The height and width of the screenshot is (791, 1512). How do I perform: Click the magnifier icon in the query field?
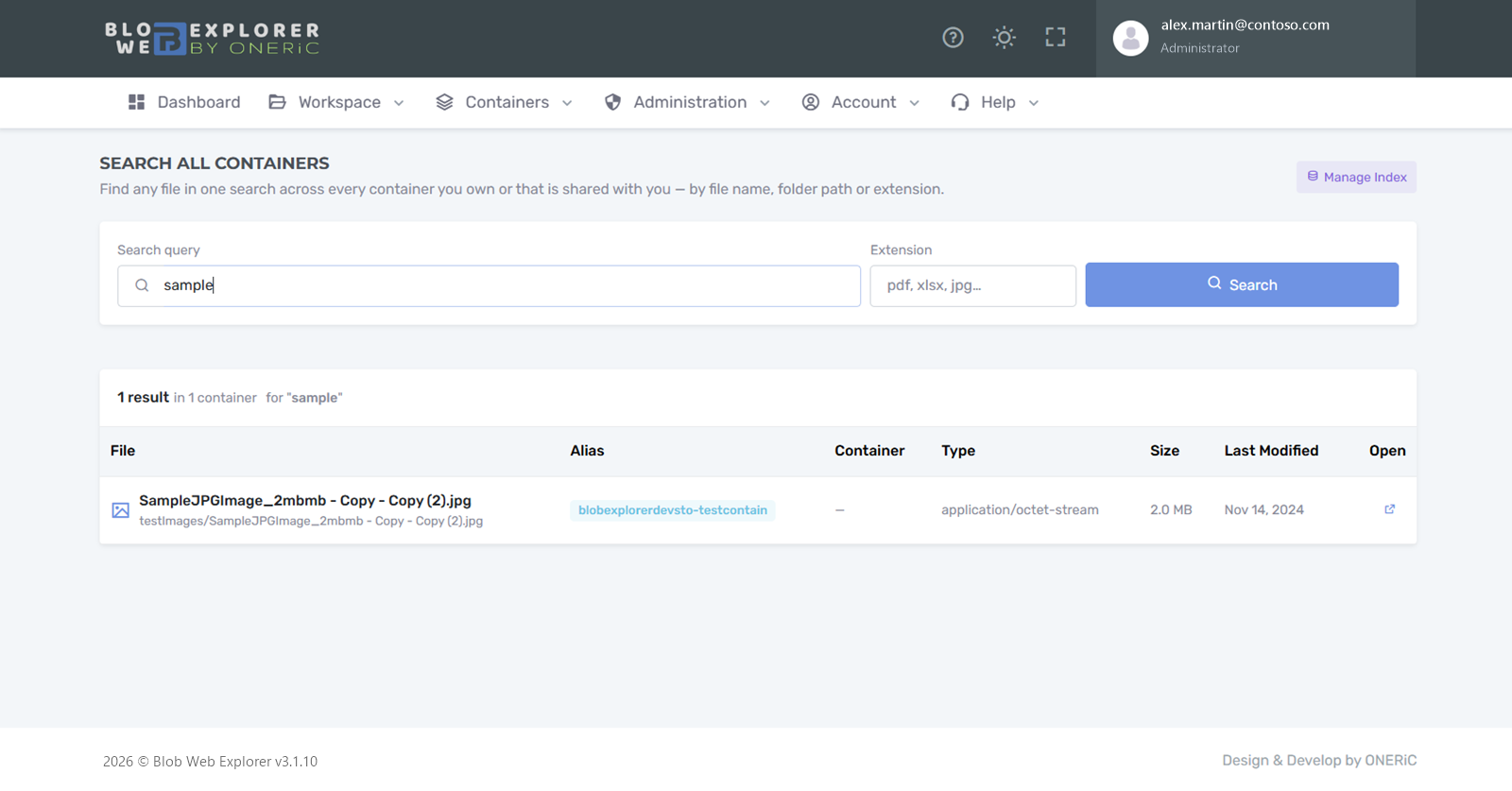[x=142, y=285]
